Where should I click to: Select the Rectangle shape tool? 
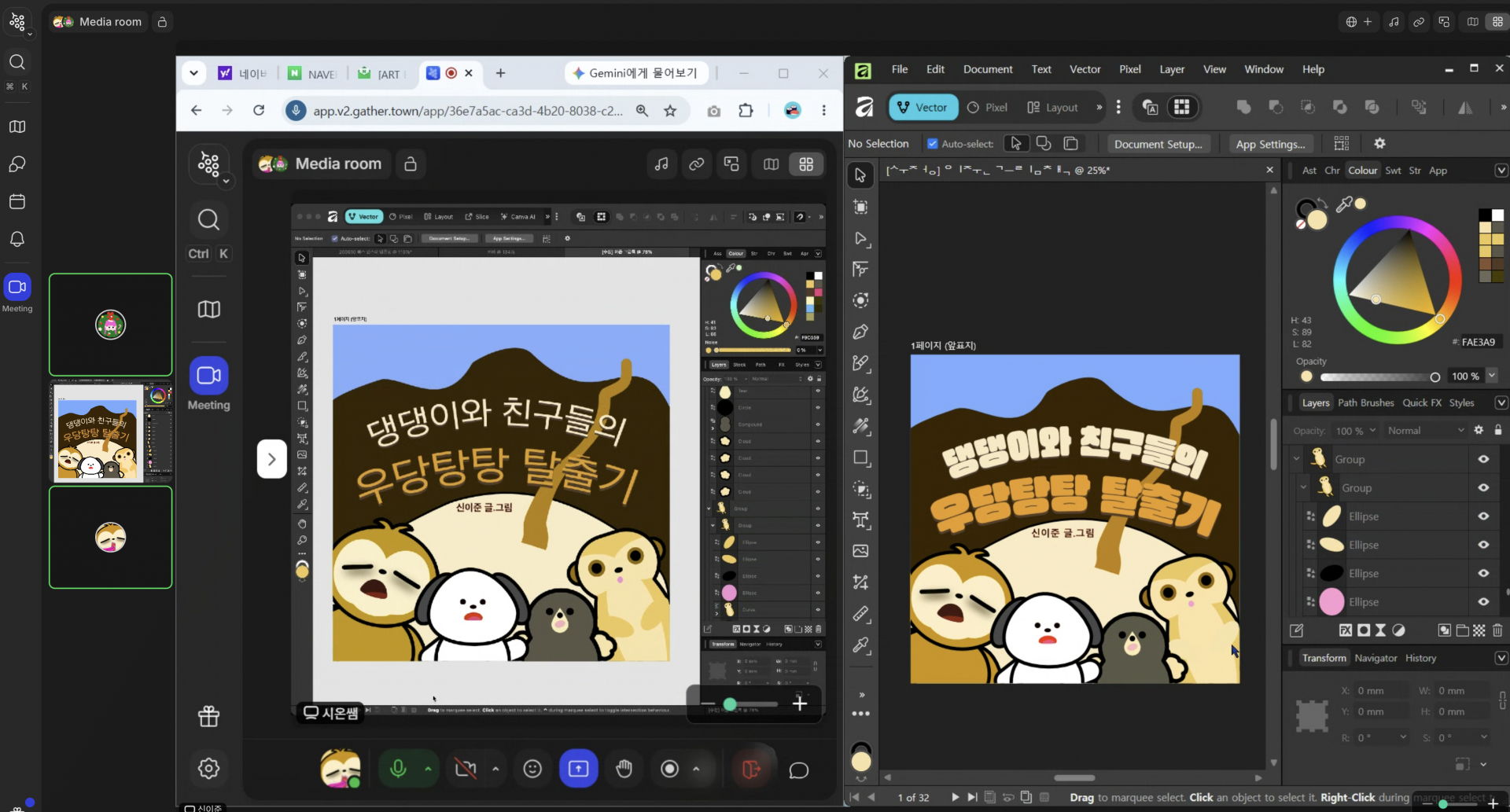[860, 457]
